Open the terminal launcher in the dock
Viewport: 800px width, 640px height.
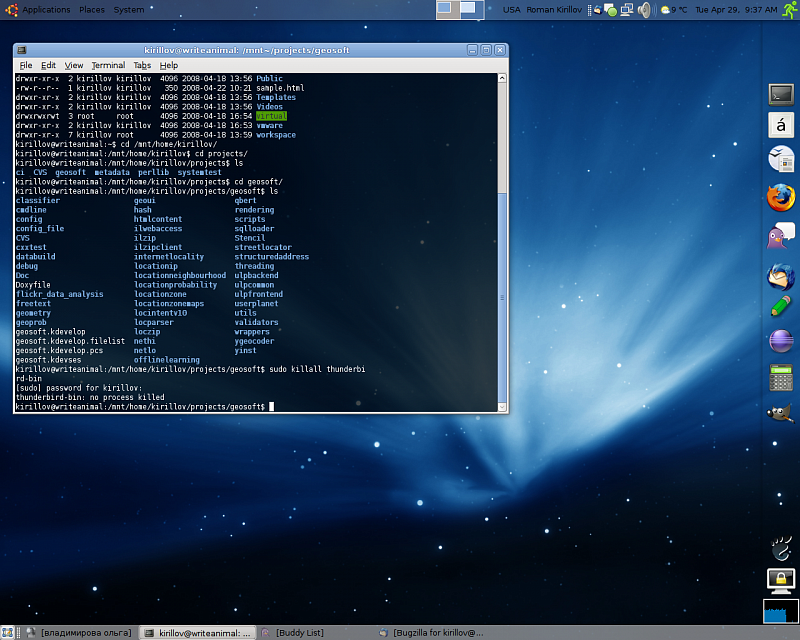tap(780, 94)
